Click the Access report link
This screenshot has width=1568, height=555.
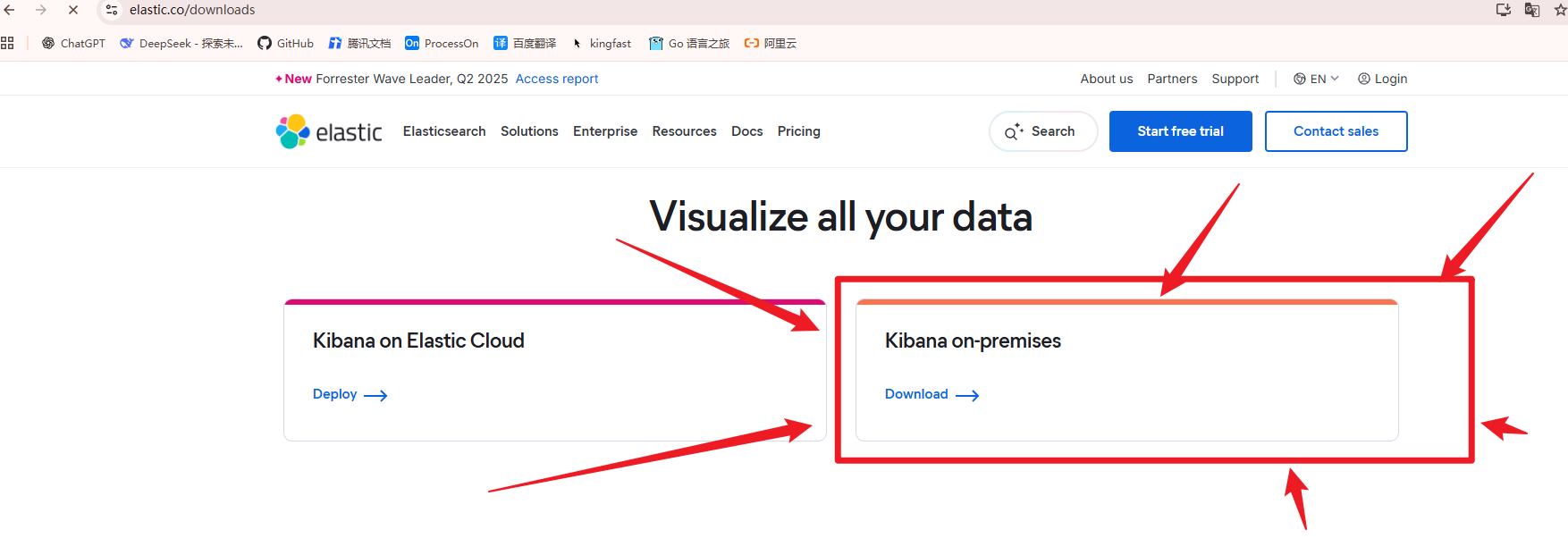coord(557,79)
